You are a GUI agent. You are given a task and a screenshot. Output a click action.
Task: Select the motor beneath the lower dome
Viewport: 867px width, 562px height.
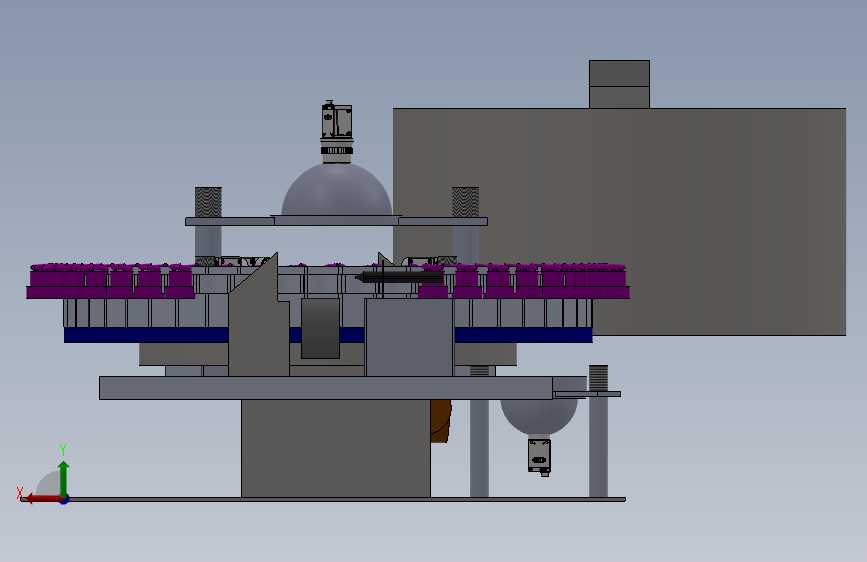point(539,456)
